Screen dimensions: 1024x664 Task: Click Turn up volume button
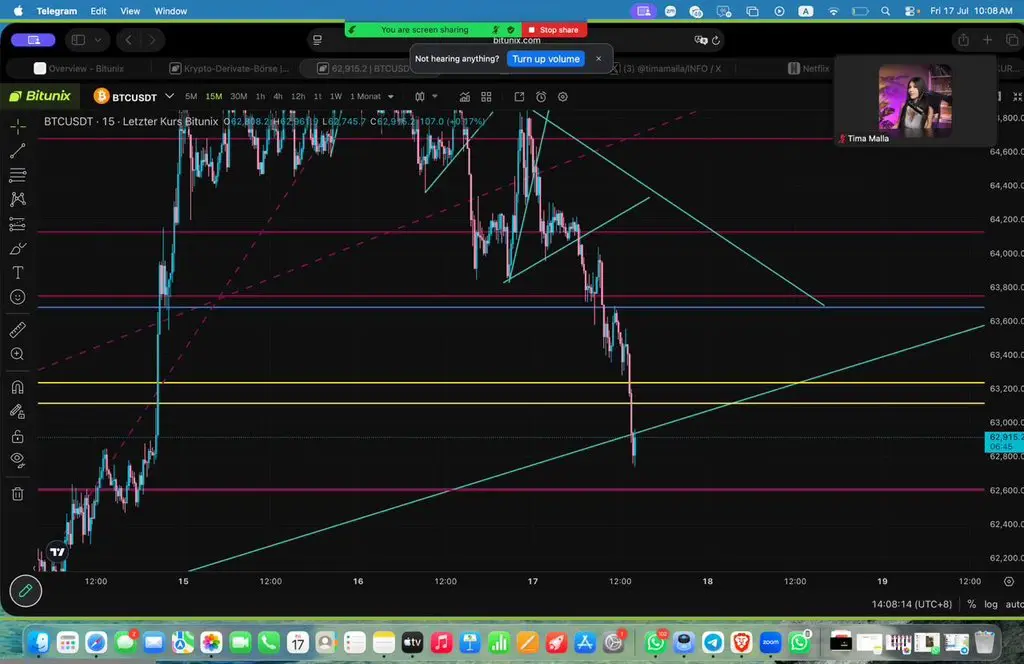(x=545, y=59)
